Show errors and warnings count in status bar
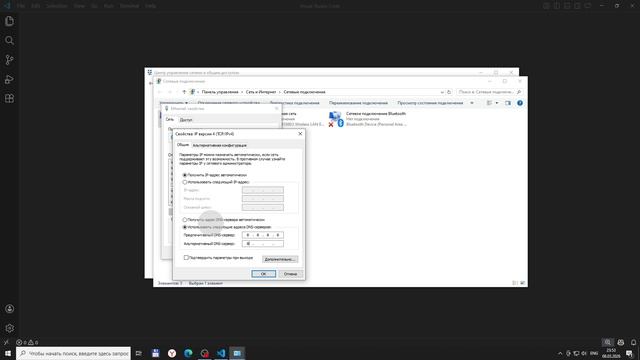640x360 pixels. point(27,342)
